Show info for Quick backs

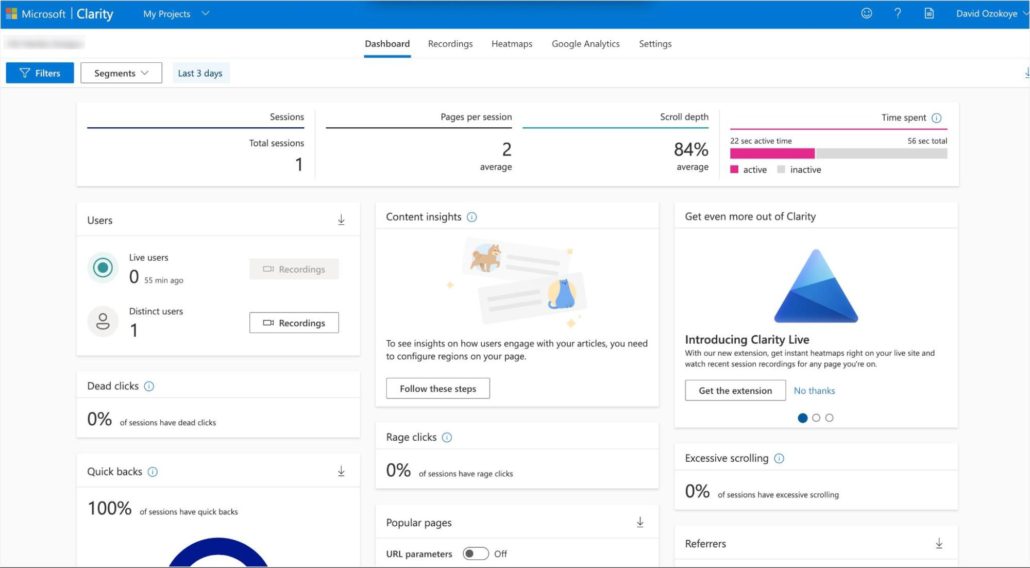tap(152, 472)
